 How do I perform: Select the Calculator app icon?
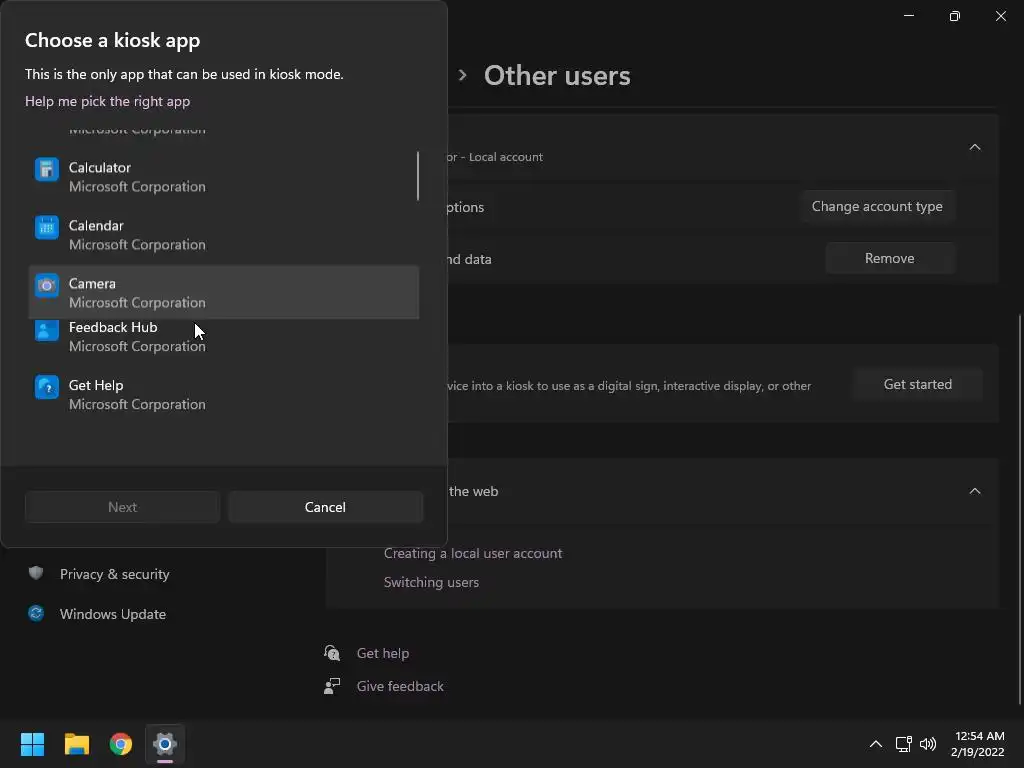pyautogui.click(x=47, y=170)
